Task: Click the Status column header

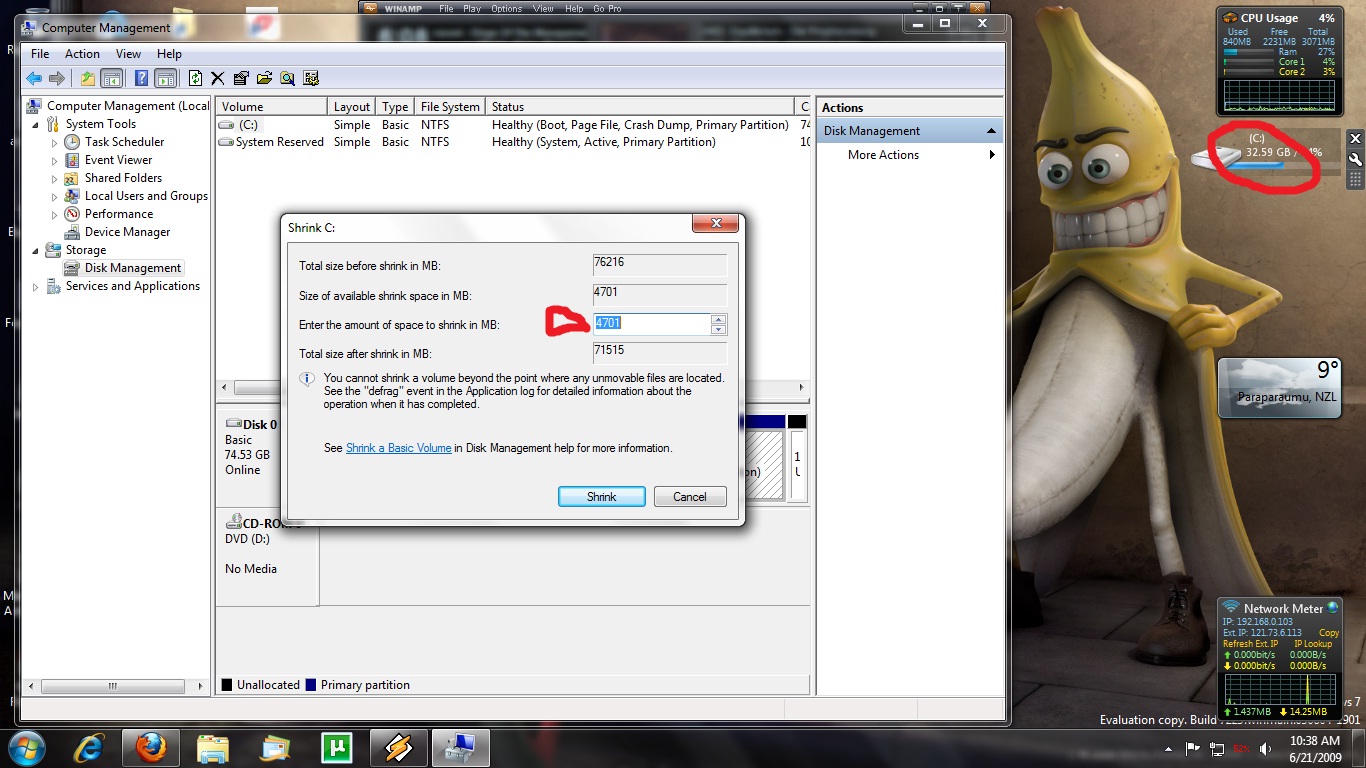Action: tap(640, 107)
